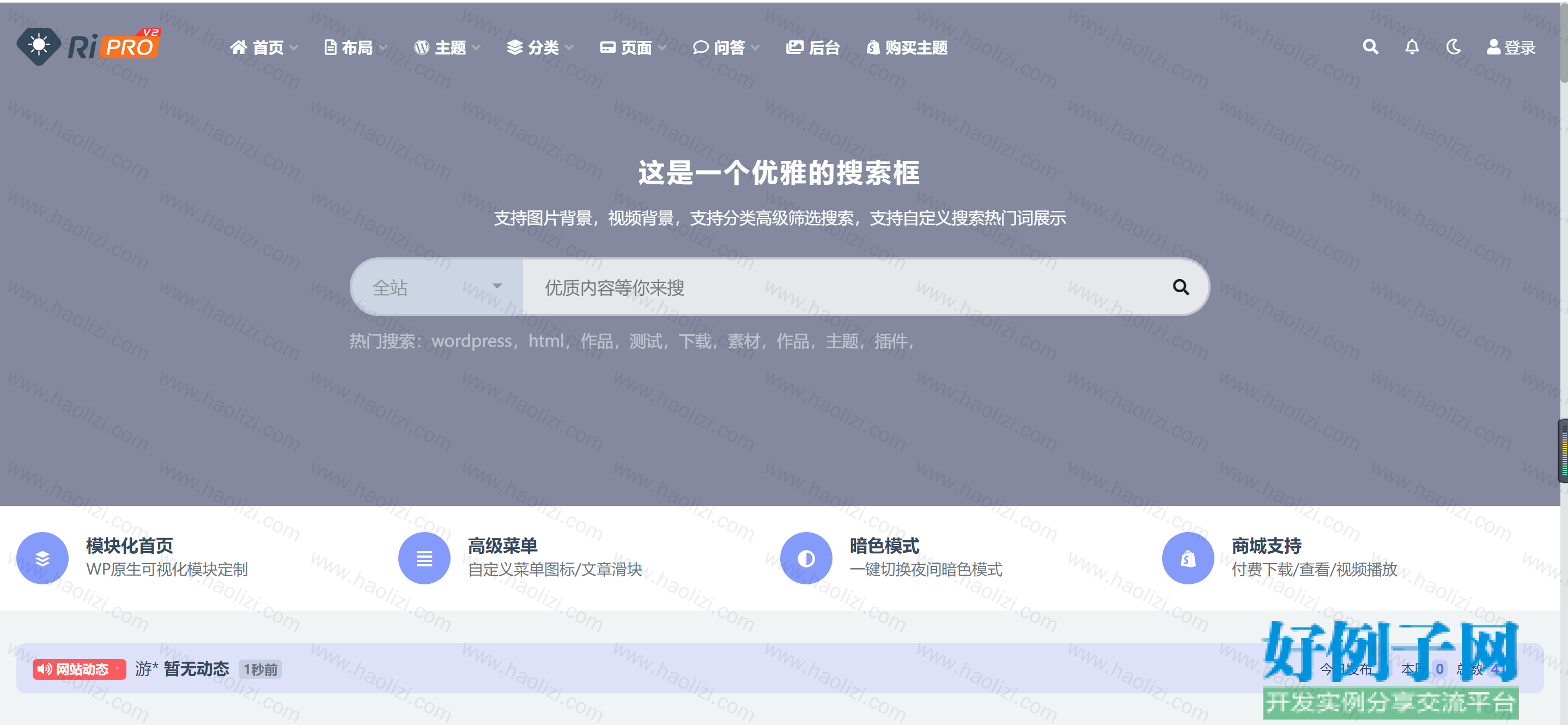The height and width of the screenshot is (725, 1568).
Task: Expand the chevron next to 页面
Action: tap(661, 47)
